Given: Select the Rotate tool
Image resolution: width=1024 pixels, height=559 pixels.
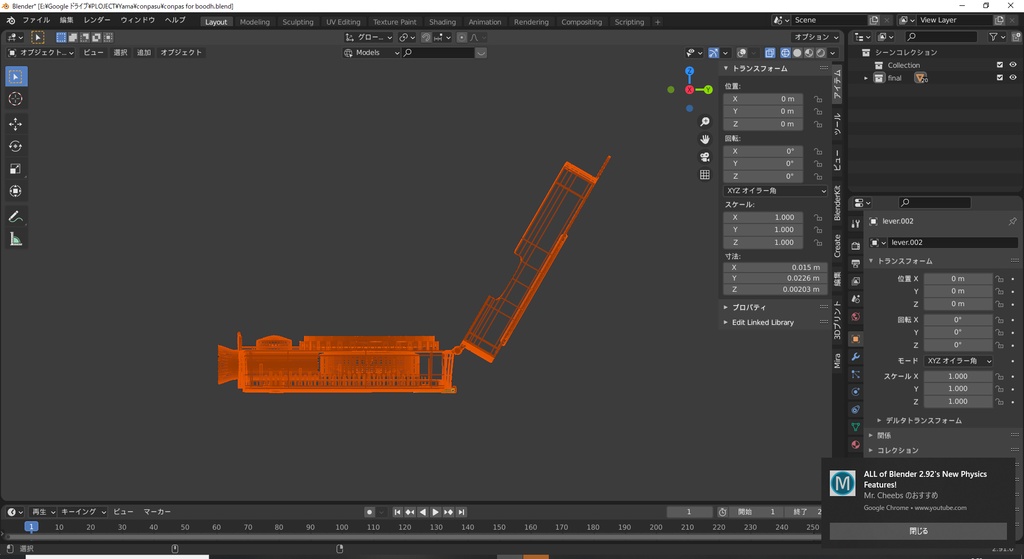Looking at the screenshot, I should click(x=16, y=146).
